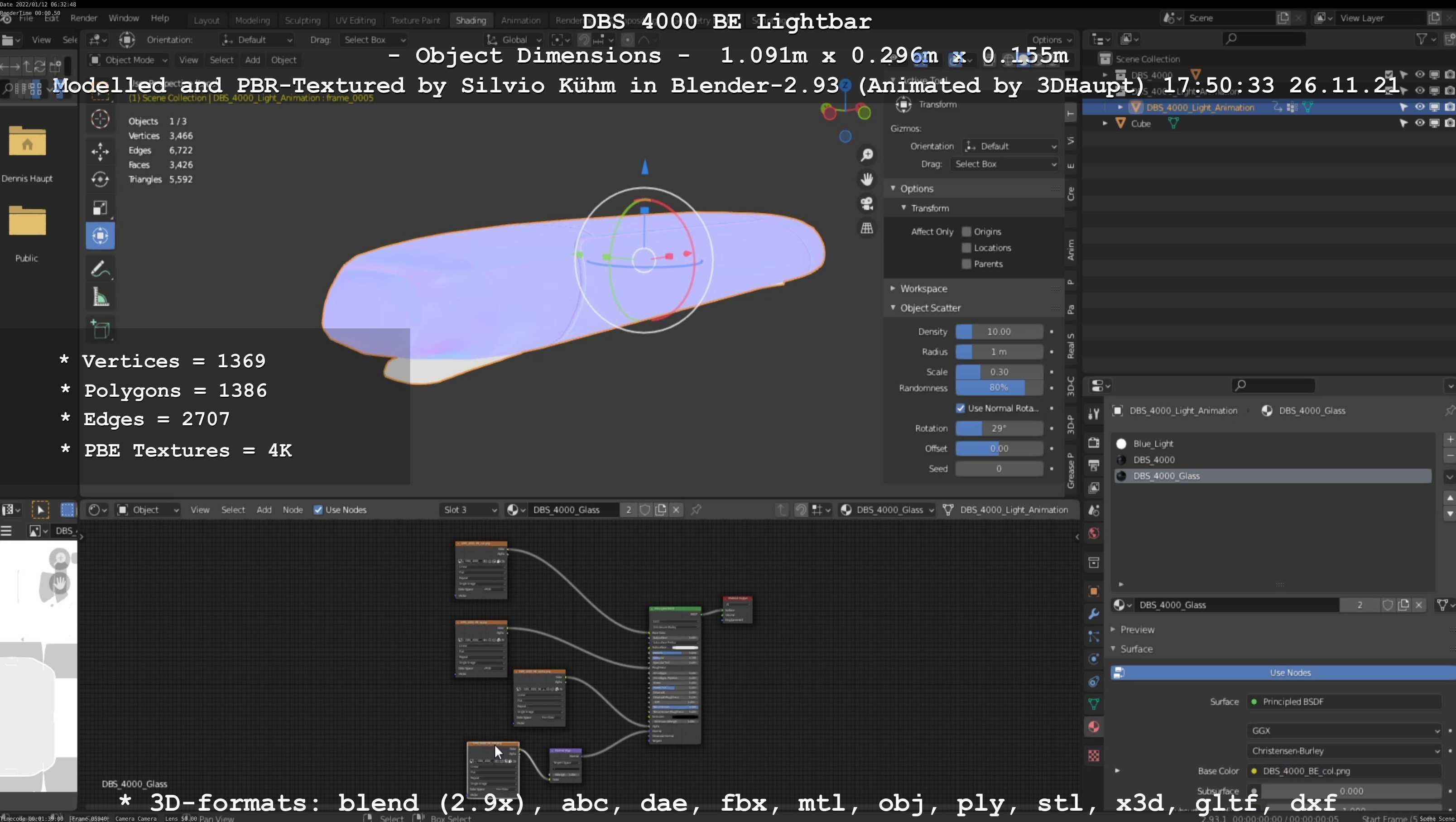Select the Measure tool
1456x822 pixels.
(100, 298)
